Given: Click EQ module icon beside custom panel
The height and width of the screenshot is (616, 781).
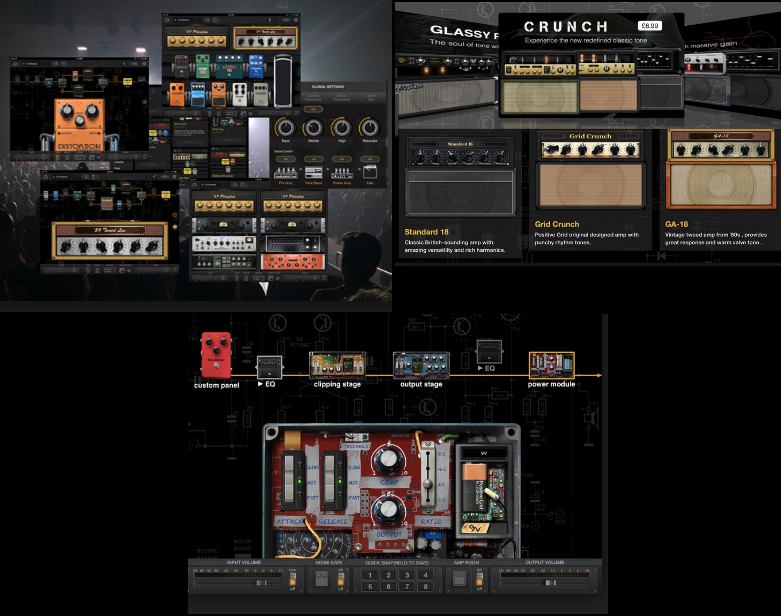Looking at the screenshot, I should pyautogui.click(x=269, y=368).
